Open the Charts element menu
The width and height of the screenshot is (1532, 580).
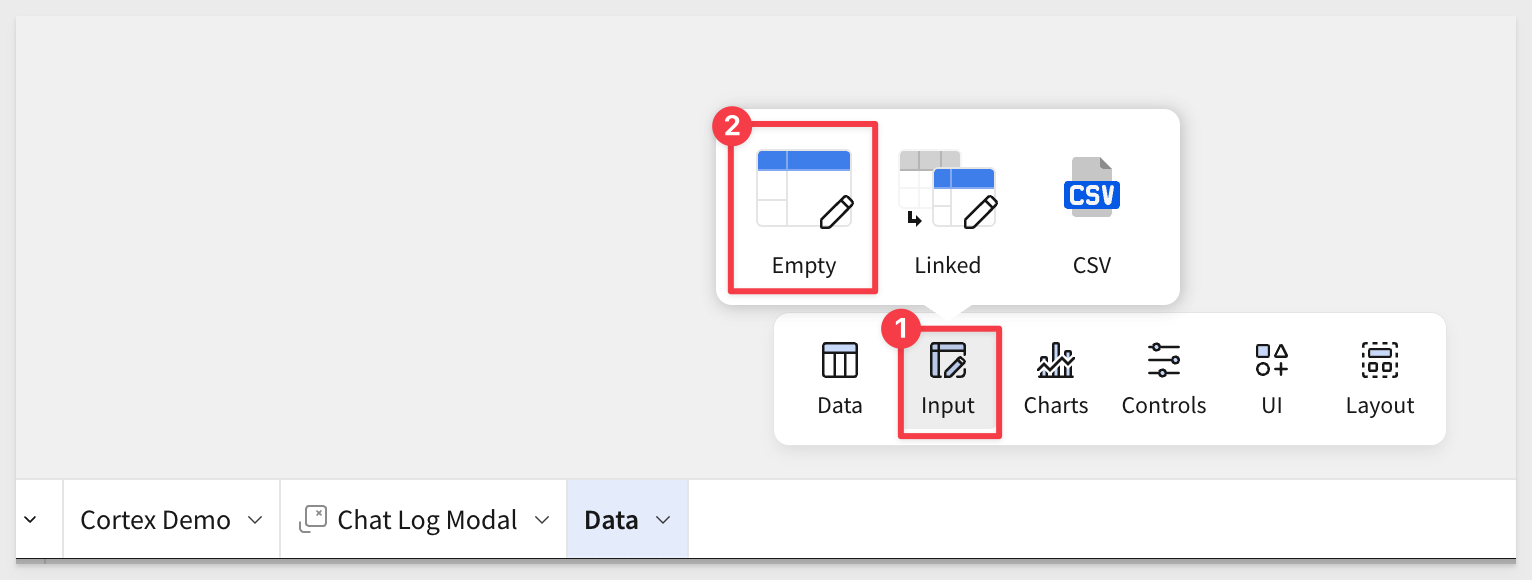coord(1055,377)
